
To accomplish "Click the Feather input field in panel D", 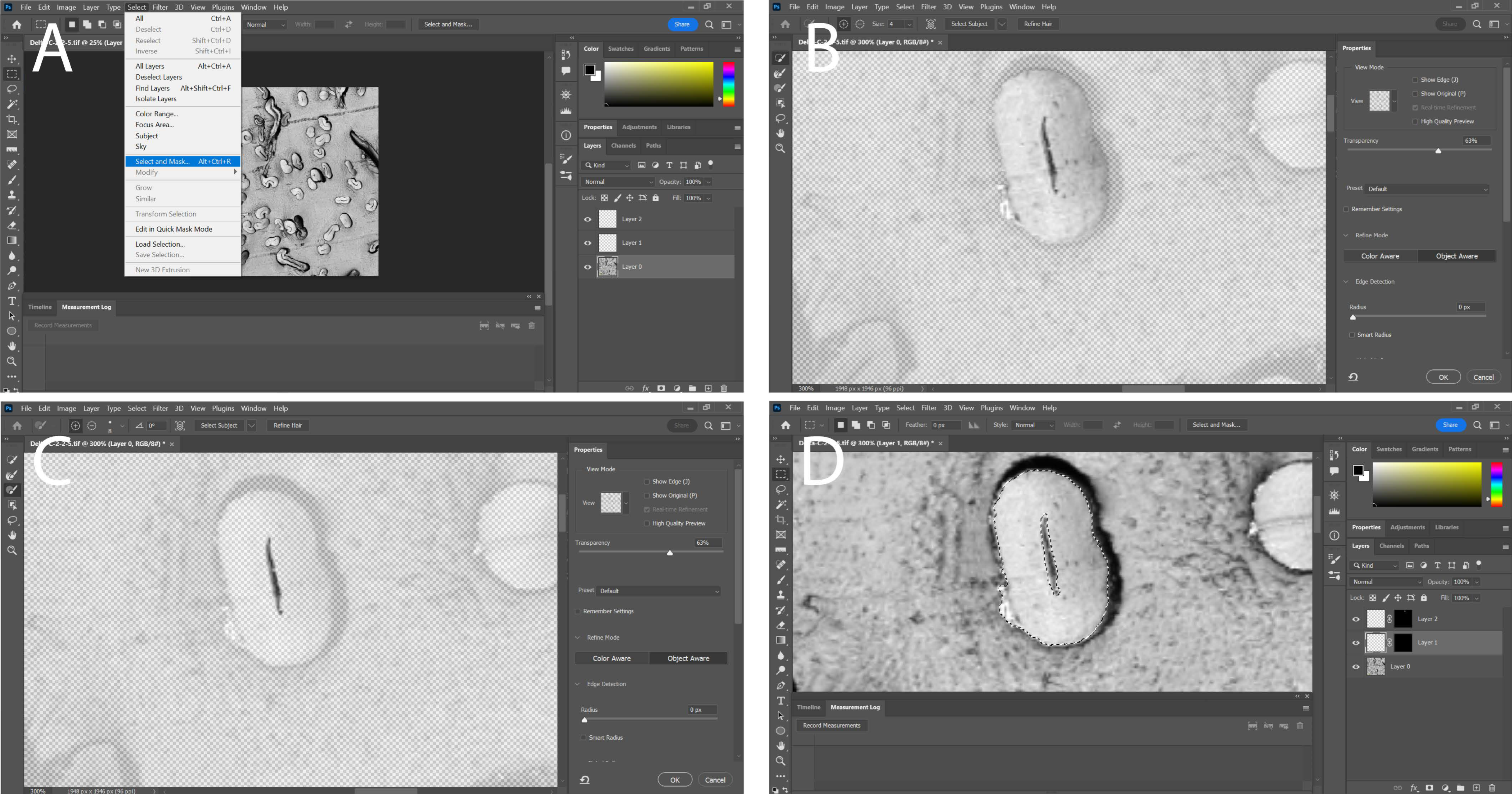I will (946, 425).
